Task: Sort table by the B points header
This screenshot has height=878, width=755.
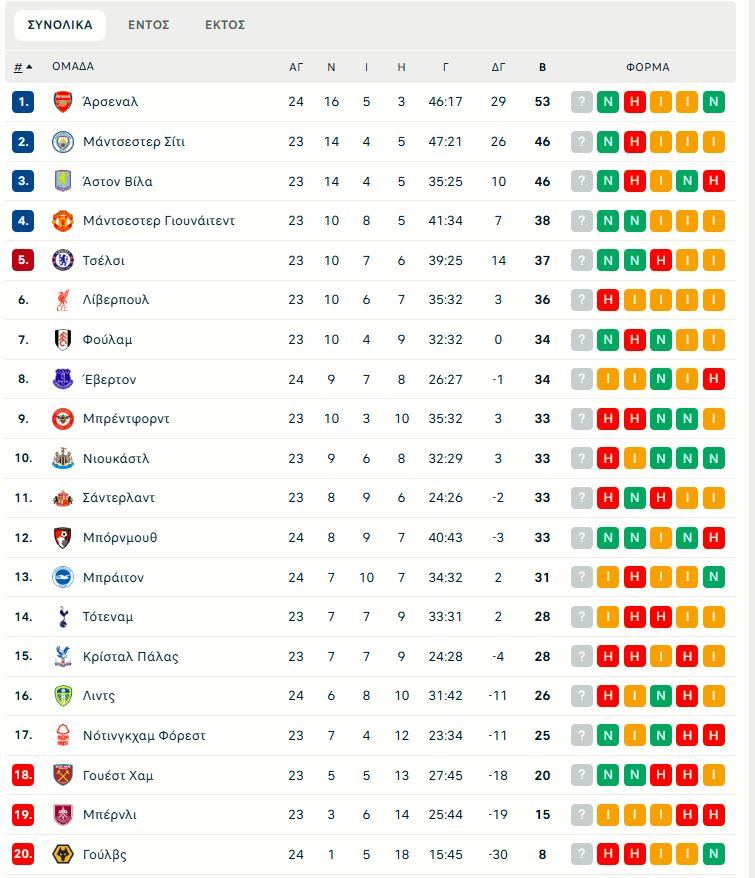Action: click(543, 67)
